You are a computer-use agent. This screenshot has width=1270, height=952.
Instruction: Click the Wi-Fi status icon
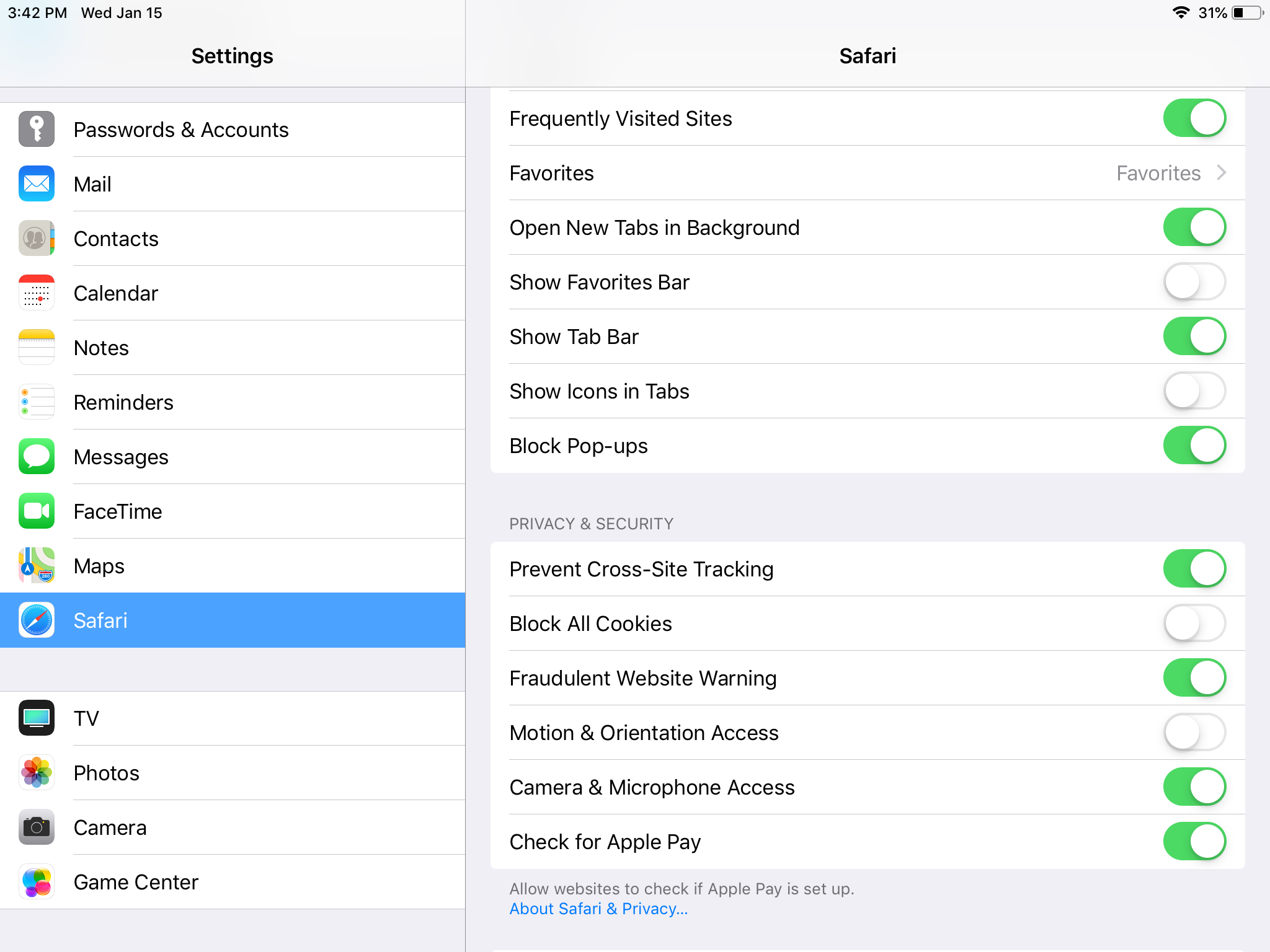coord(1181,13)
